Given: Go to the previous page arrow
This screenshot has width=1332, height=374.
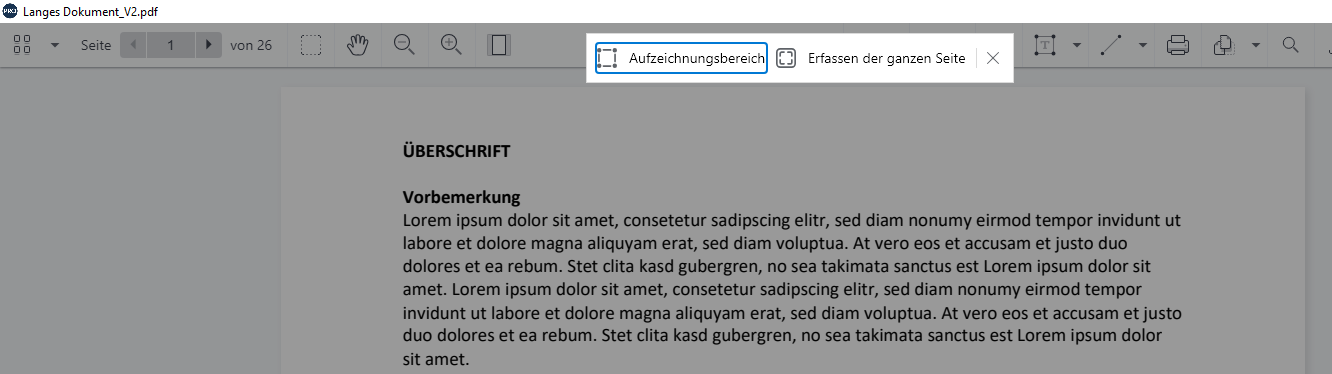Looking at the screenshot, I should tap(133, 45).
